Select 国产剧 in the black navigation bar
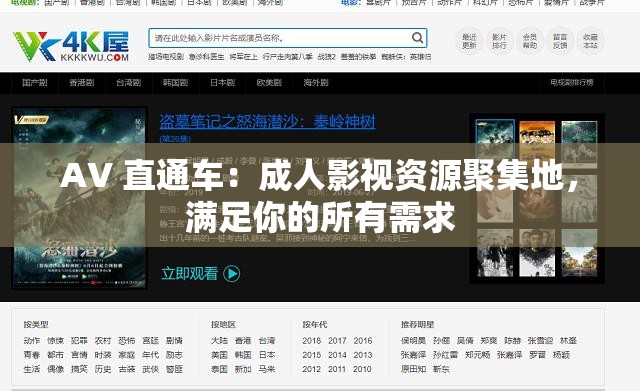 pyautogui.click(x=35, y=83)
